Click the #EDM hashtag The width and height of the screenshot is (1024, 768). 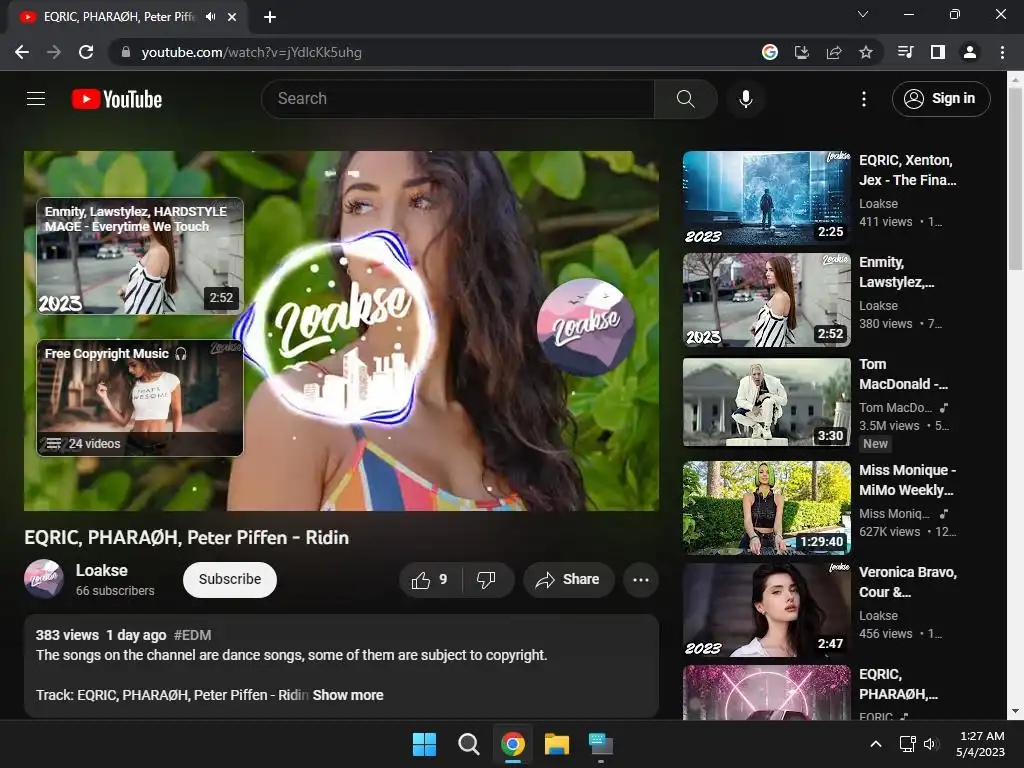pos(192,635)
